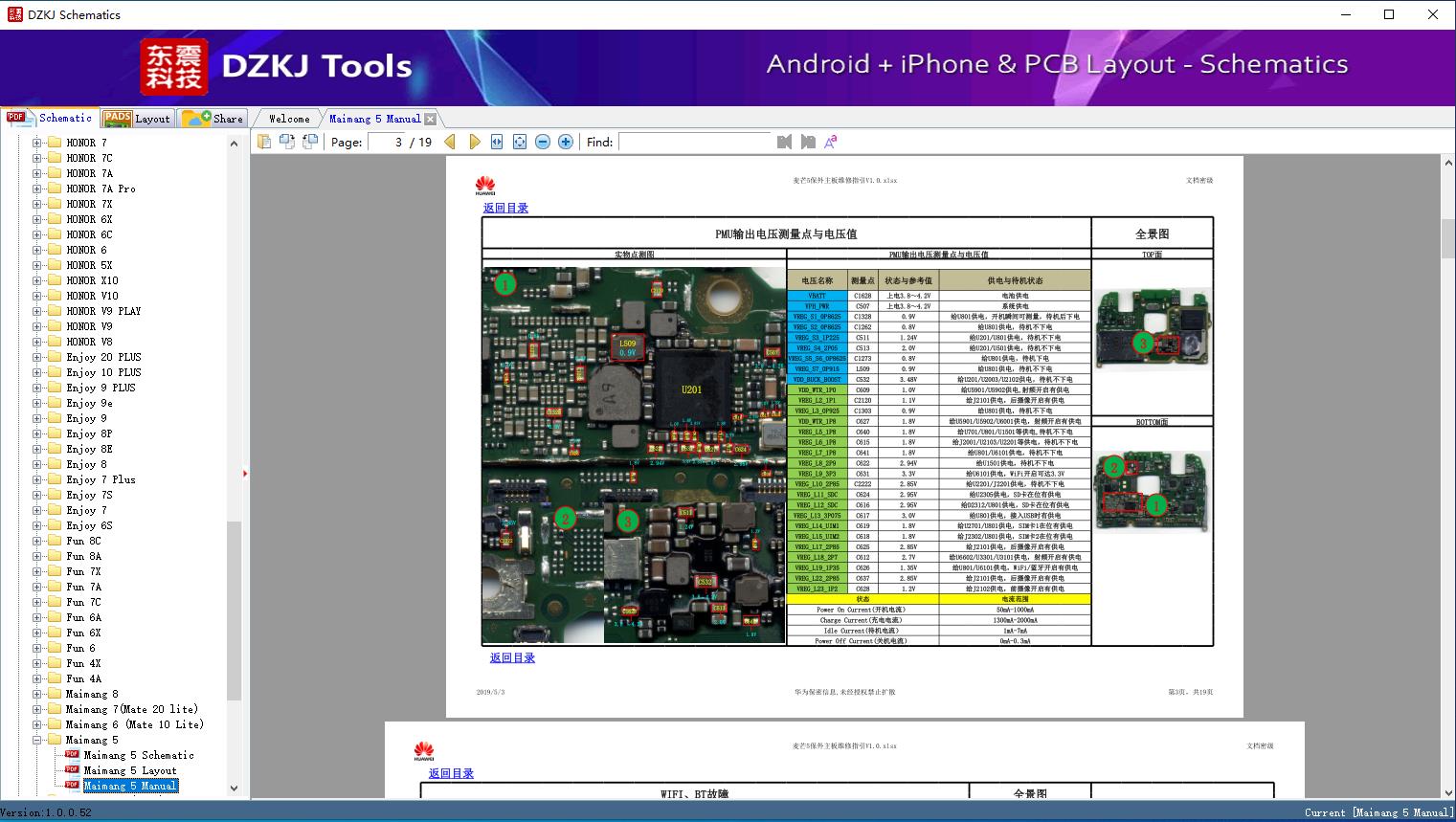1456x822 pixels.
Task: Expand the HONOR 7X folder
Action: (37, 204)
